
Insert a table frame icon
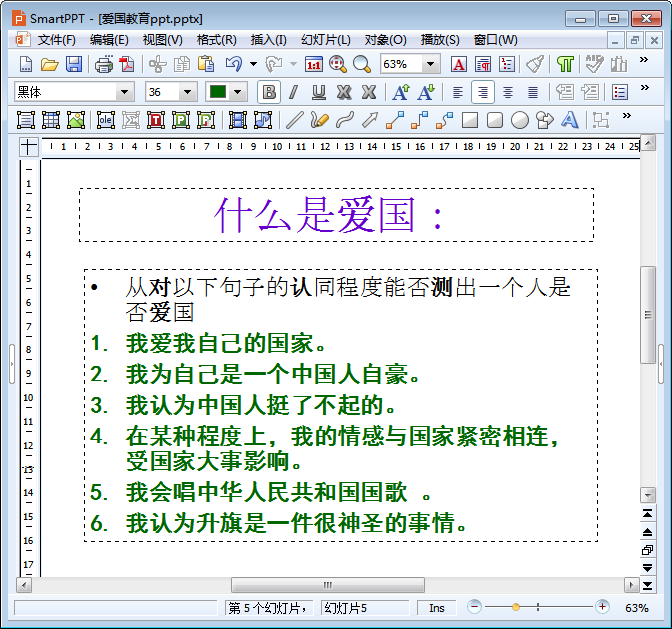coord(51,120)
